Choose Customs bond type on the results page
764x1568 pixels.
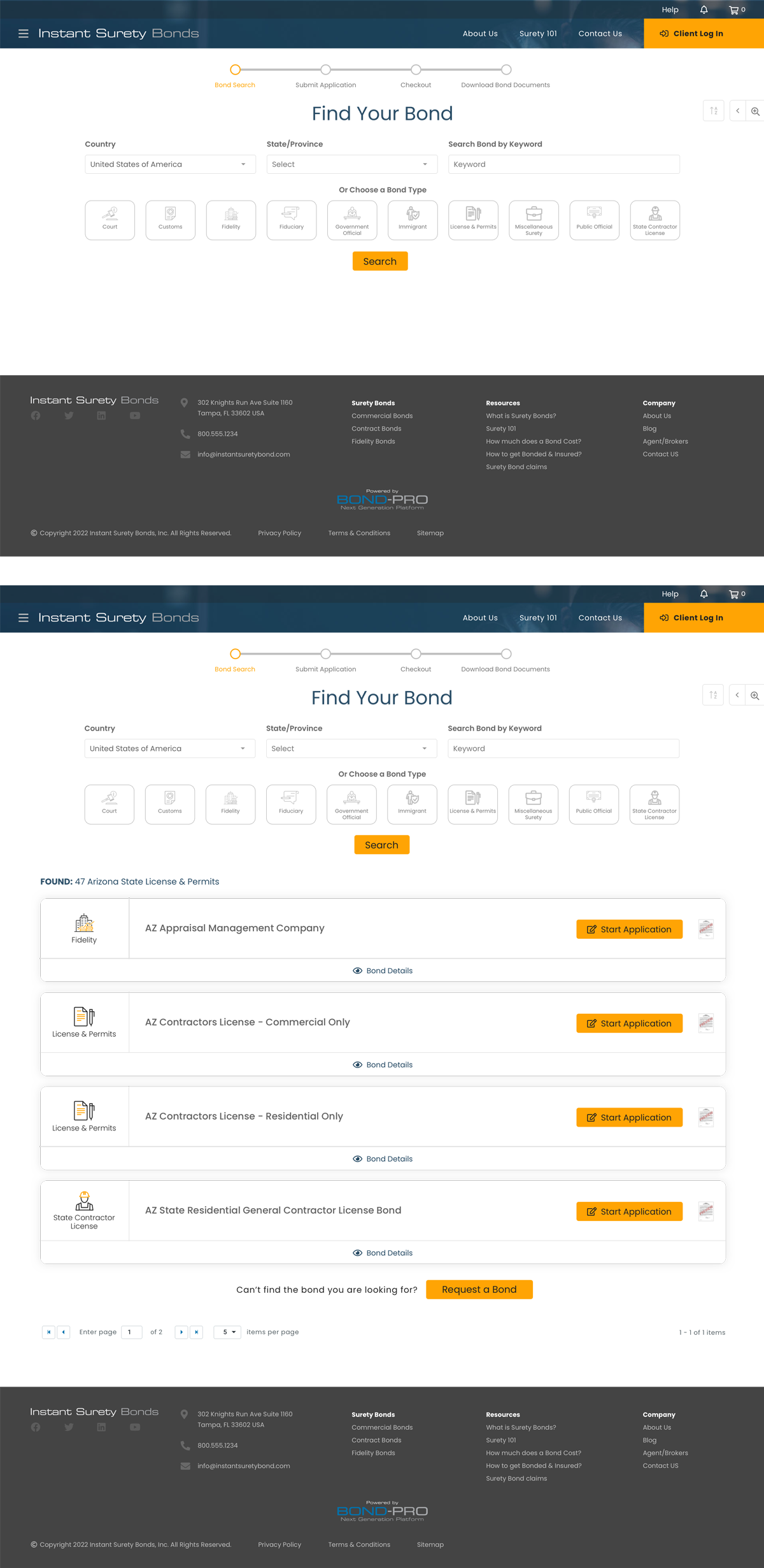(x=170, y=804)
